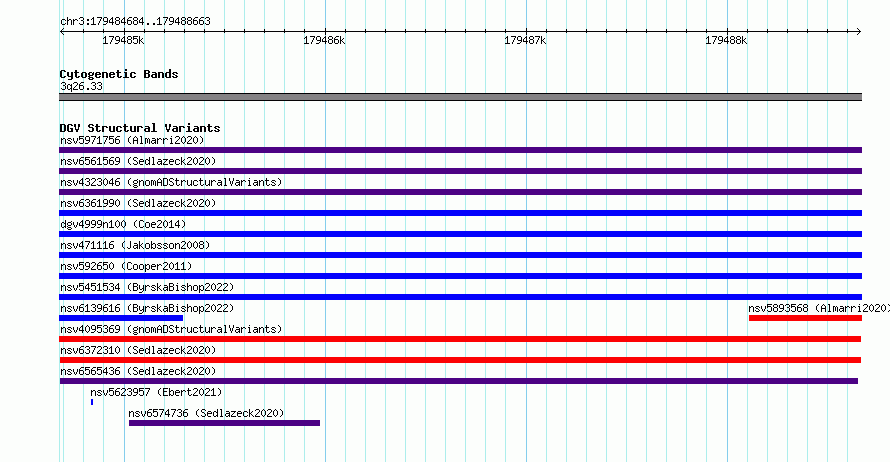Click nsv592650 (Cooper2011) label

click(x=126, y=266)
